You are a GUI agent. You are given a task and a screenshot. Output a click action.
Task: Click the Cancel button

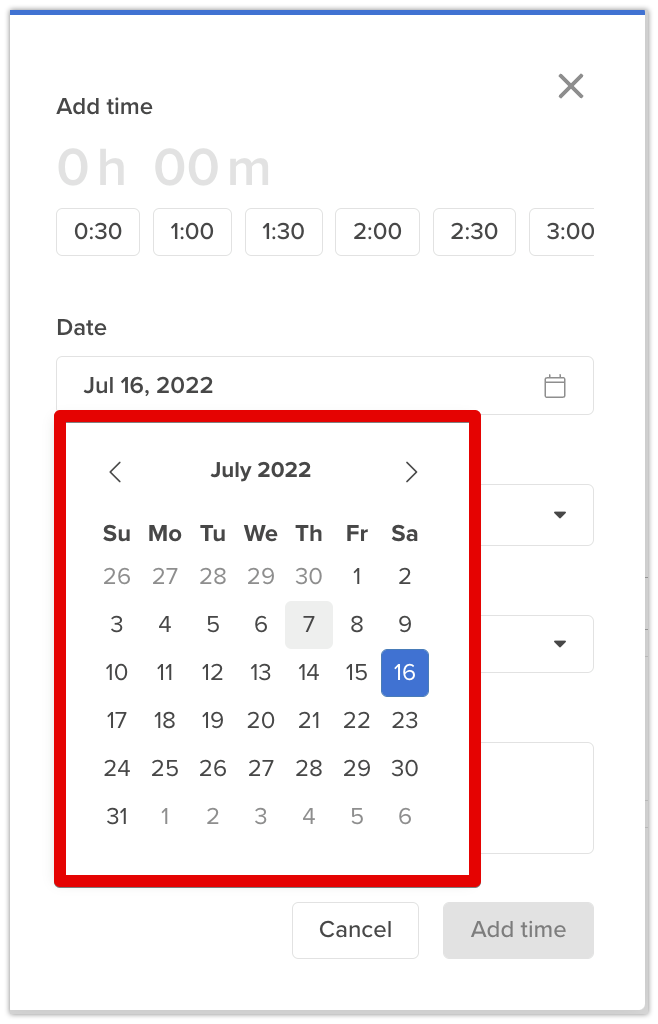coord(355,930)
